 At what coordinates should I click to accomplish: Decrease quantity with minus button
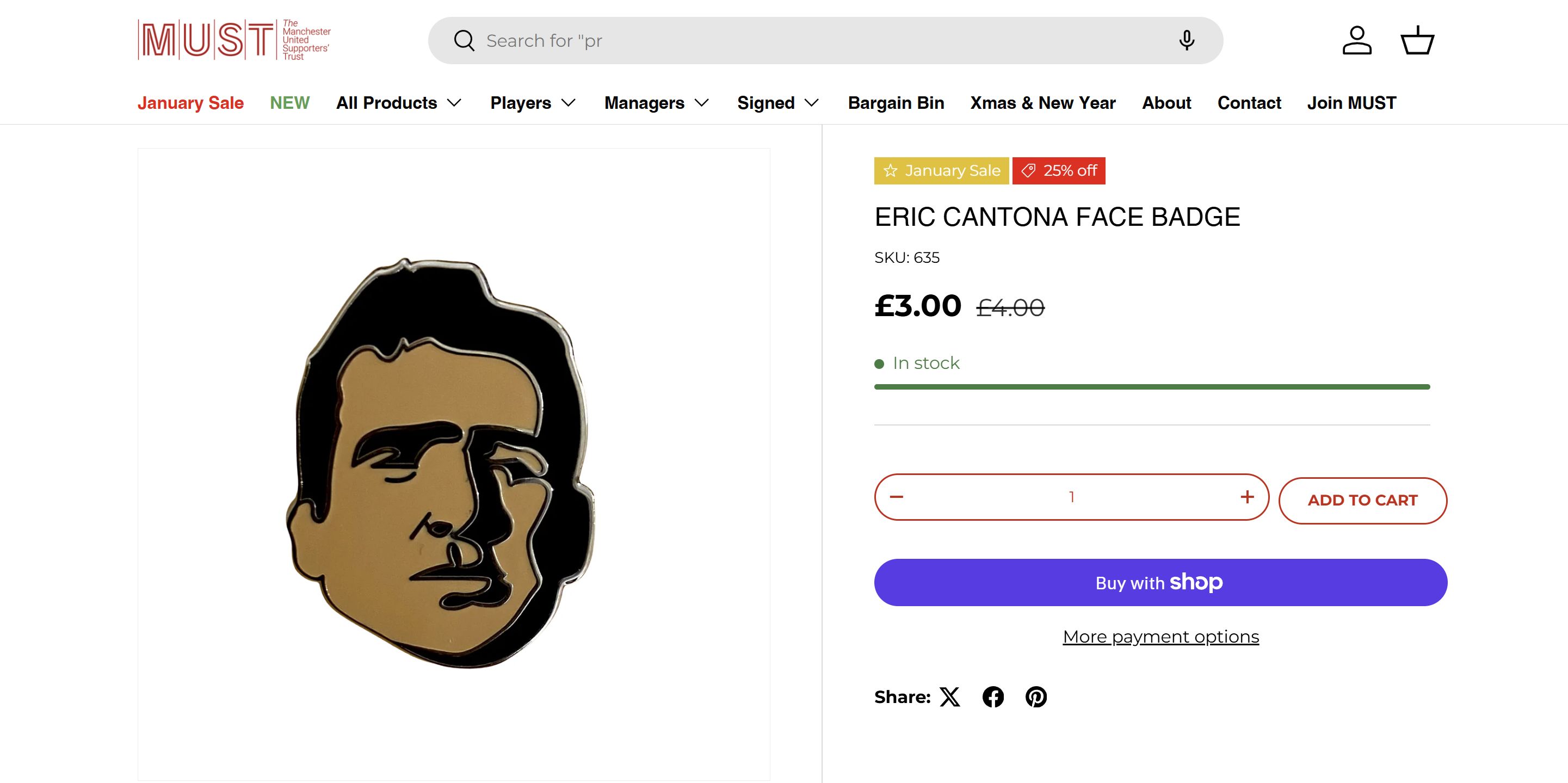[x=897, y=497]
